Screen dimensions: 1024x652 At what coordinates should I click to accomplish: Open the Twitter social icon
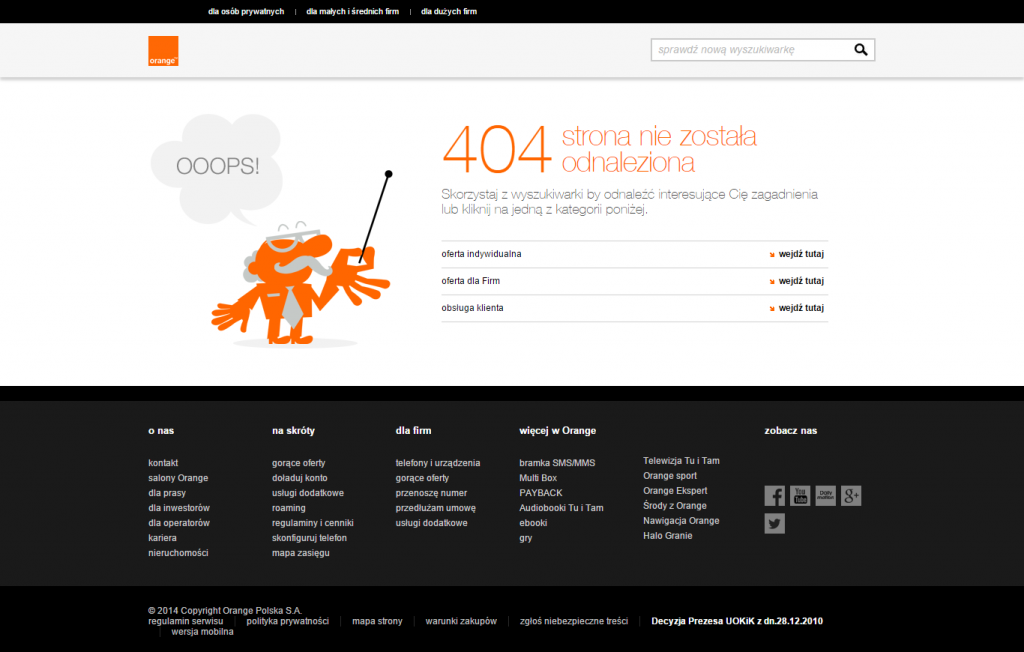[775, 523]
